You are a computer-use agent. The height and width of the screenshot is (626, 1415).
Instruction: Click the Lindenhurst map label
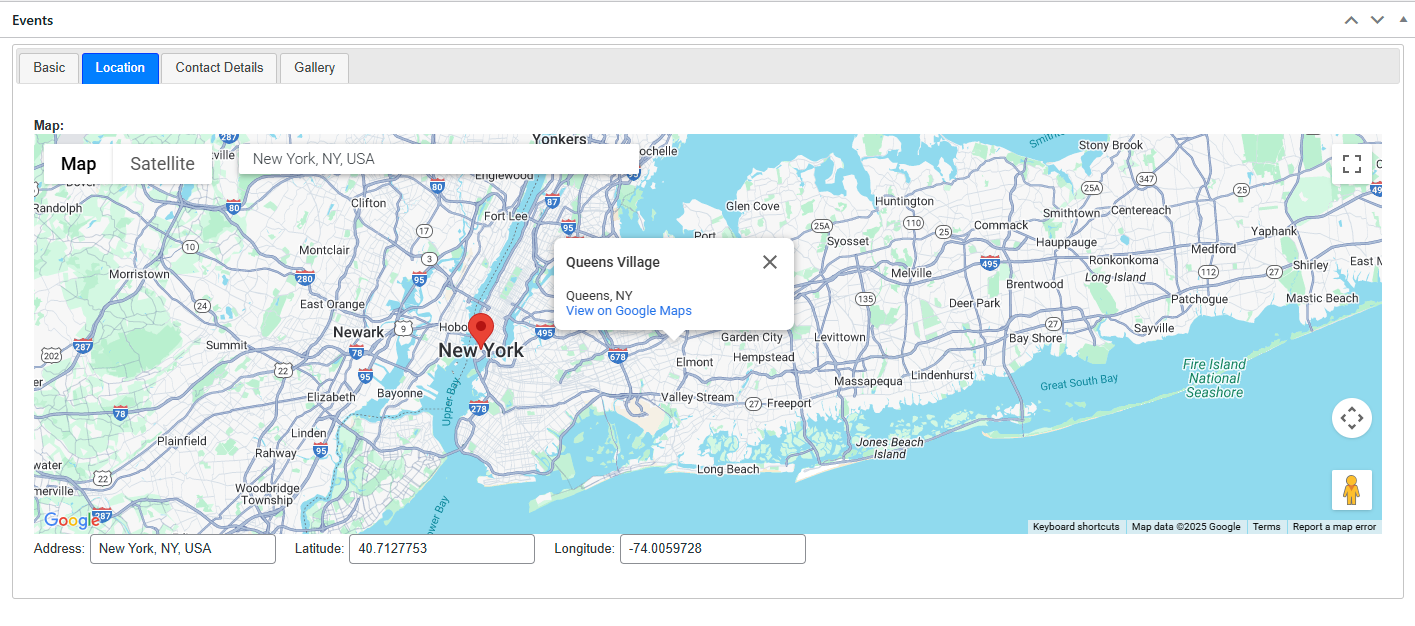[942, 375]
